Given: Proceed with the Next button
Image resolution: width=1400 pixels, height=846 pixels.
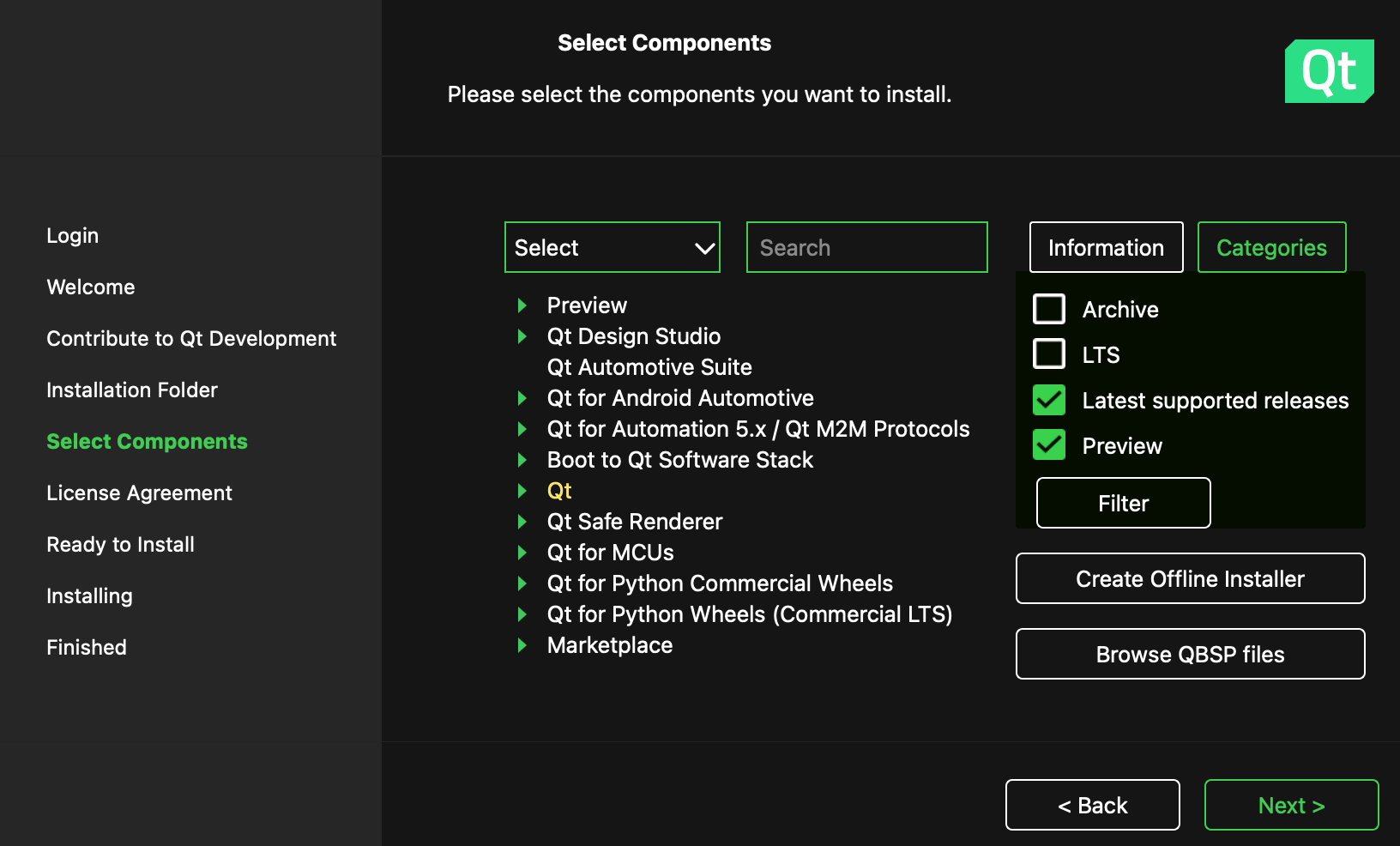Looking at the screenshot, I should [1291, 805].
